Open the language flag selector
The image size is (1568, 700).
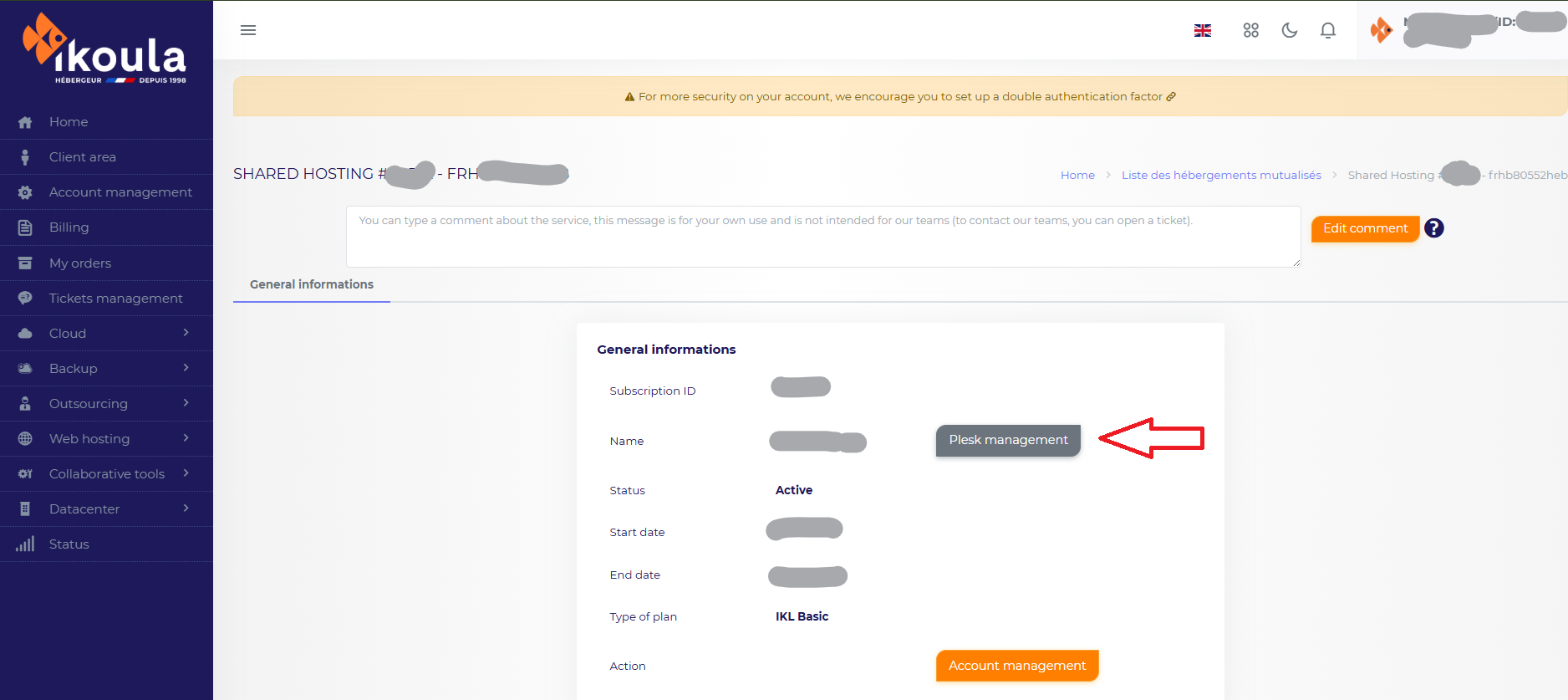(x=1203, y=30)
